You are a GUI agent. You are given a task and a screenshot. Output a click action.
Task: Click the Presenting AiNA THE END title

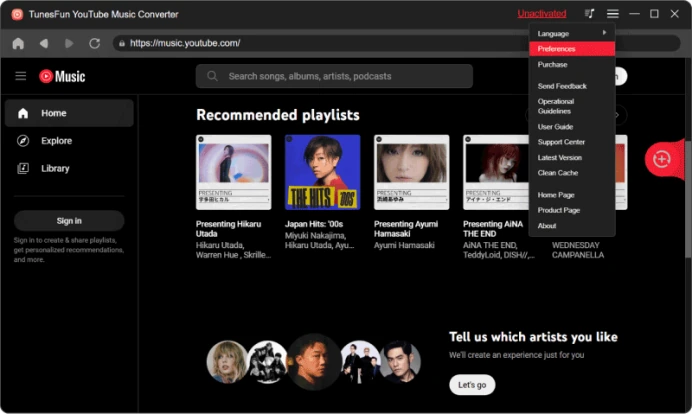[493, 229]
